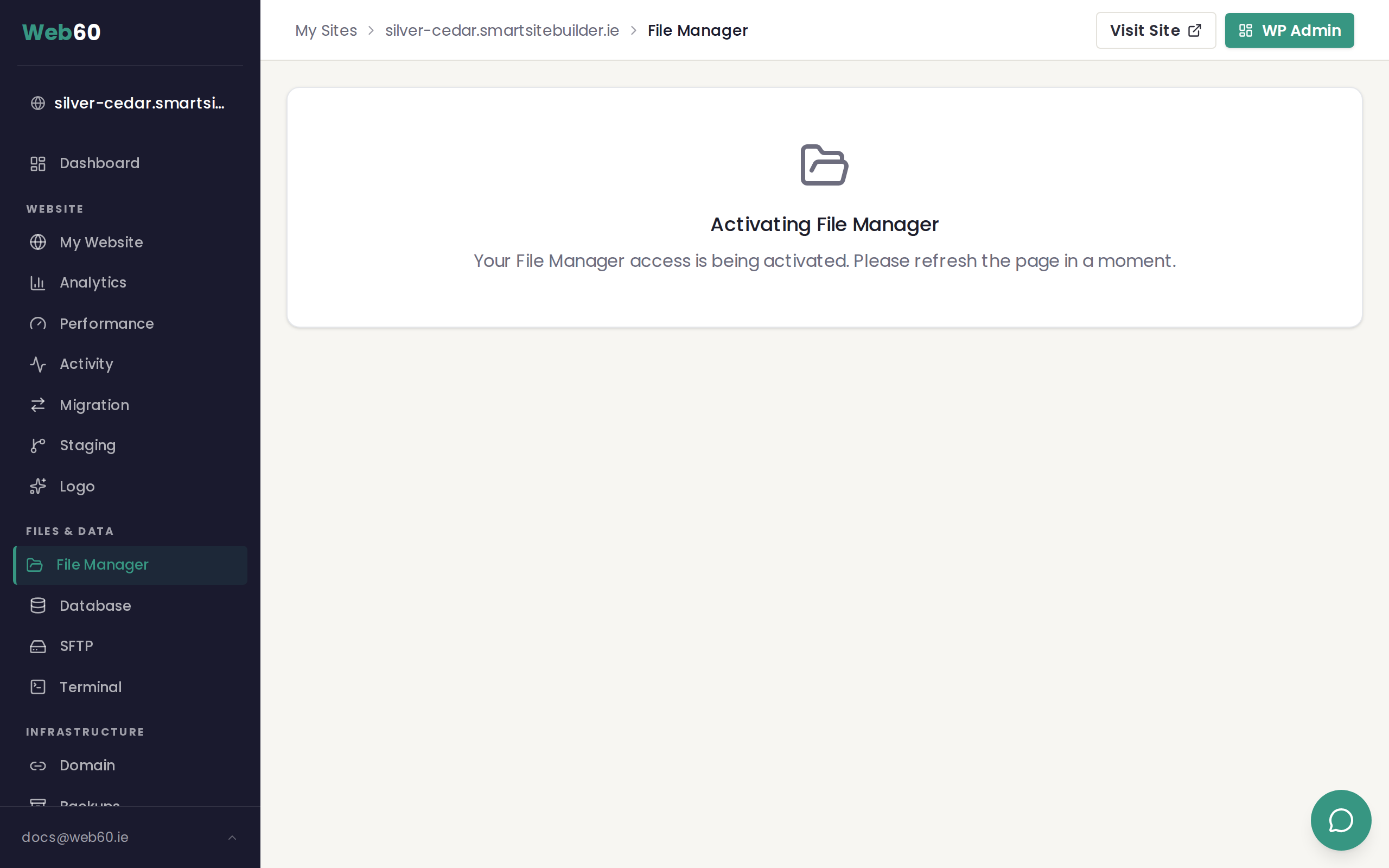Click the SFTP server icon
The image size is (1389, 868).
coord(38,646)
